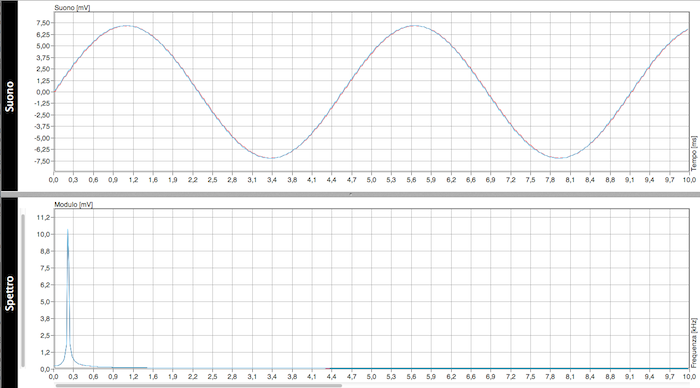Click the Suono panel vertical tab
This screenshot has width=700, height=388.
point(9,96)
